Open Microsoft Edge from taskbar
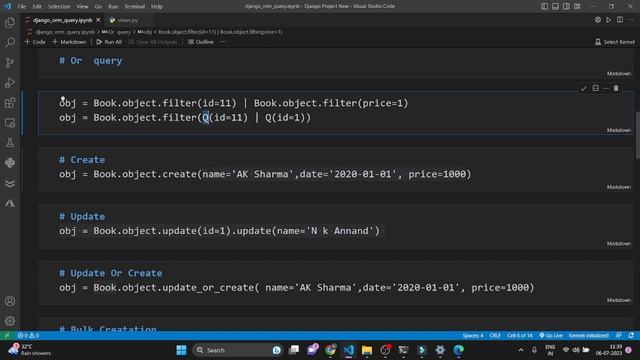Image resolution: width=640 pixels, height=360 pixels. coord(459,350)
